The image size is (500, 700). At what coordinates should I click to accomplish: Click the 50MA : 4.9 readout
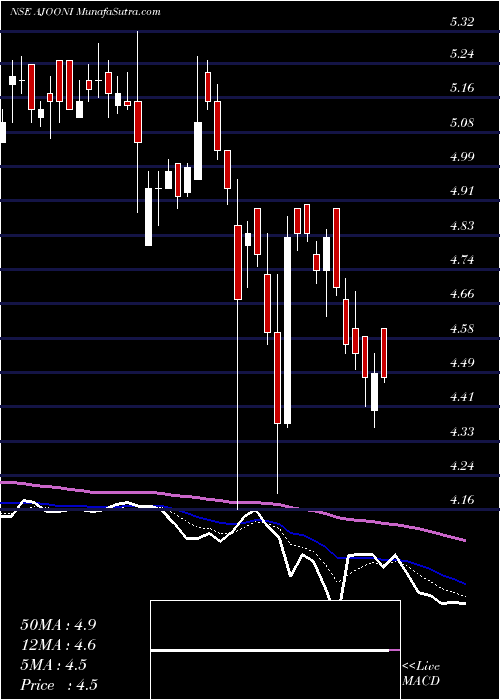[x=58, y=625]
